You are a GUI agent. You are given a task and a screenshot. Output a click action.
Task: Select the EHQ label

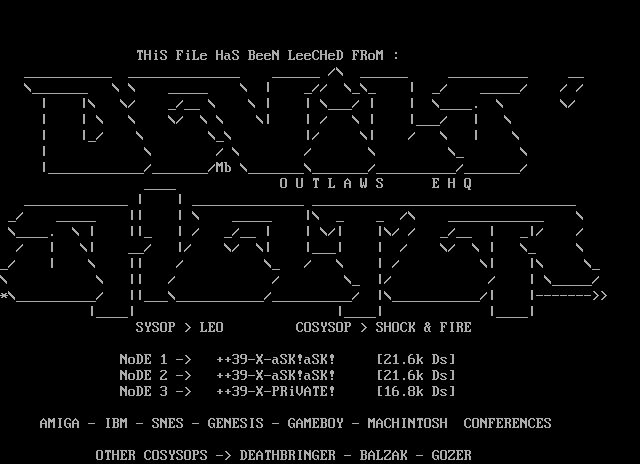[451, 184]
